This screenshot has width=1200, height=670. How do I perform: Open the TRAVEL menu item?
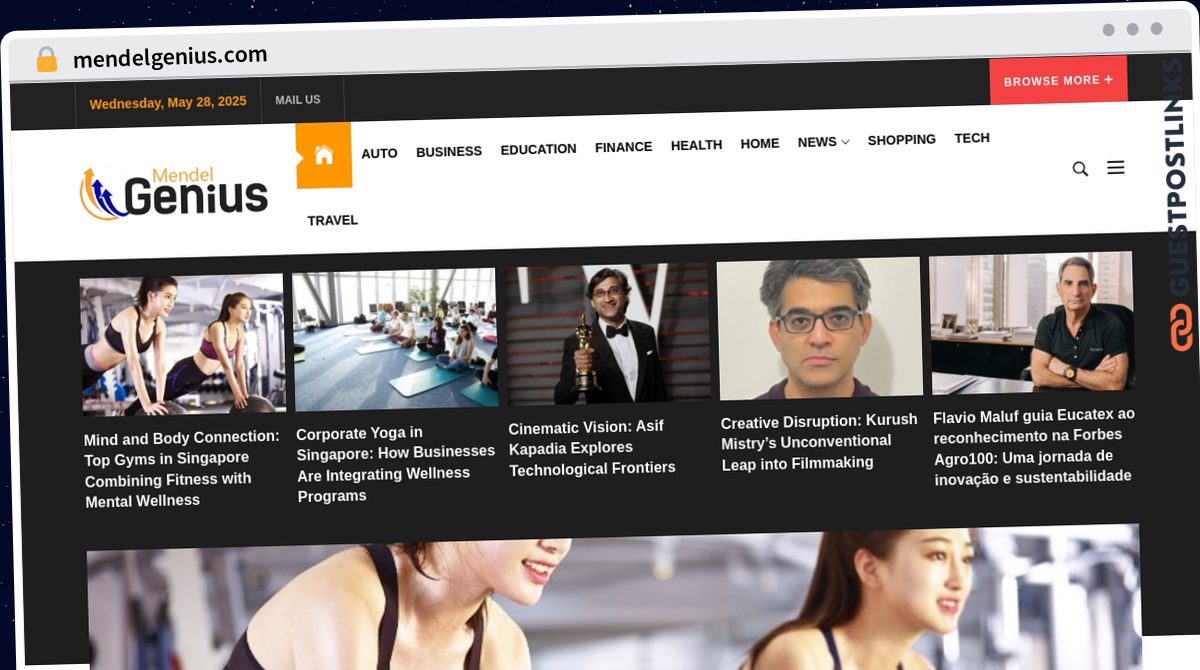[333, 220]
